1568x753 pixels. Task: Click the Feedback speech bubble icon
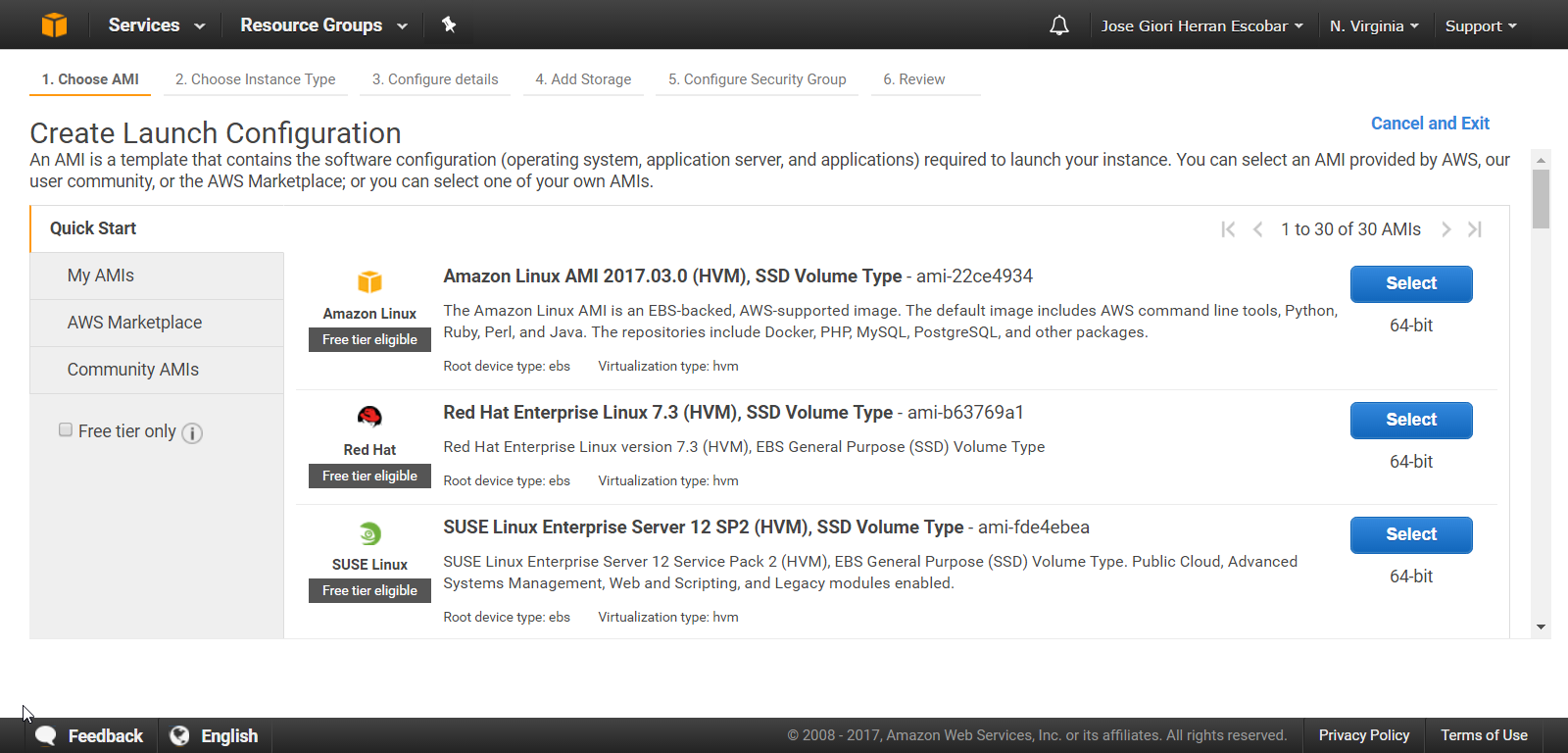coord(46,735)
